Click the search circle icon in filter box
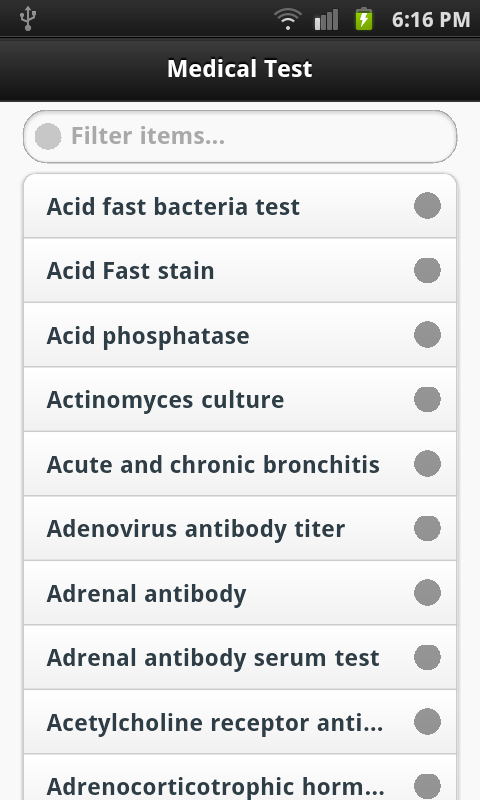This screenshot has height=800, width=480. pos(48,136)
